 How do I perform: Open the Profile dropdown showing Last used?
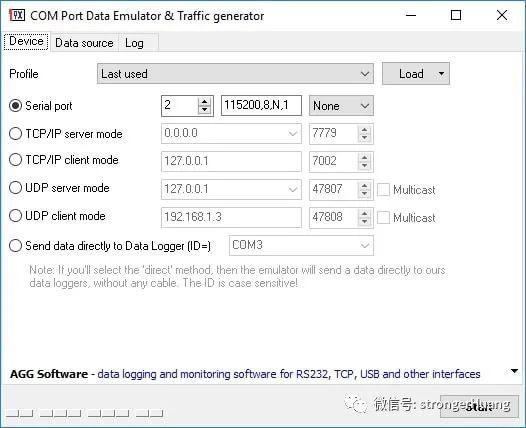pyautogui.click(x=235, y=74)
